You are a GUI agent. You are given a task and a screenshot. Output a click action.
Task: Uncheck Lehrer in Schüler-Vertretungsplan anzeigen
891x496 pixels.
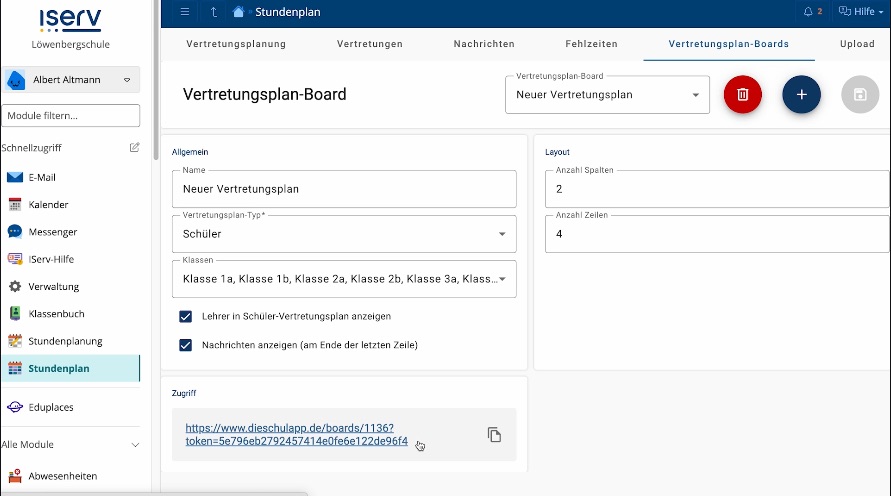tap(185, 316)
